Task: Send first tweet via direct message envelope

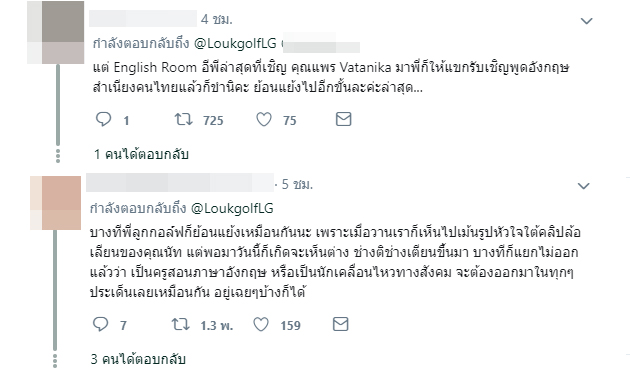Action: click(344, 119)
